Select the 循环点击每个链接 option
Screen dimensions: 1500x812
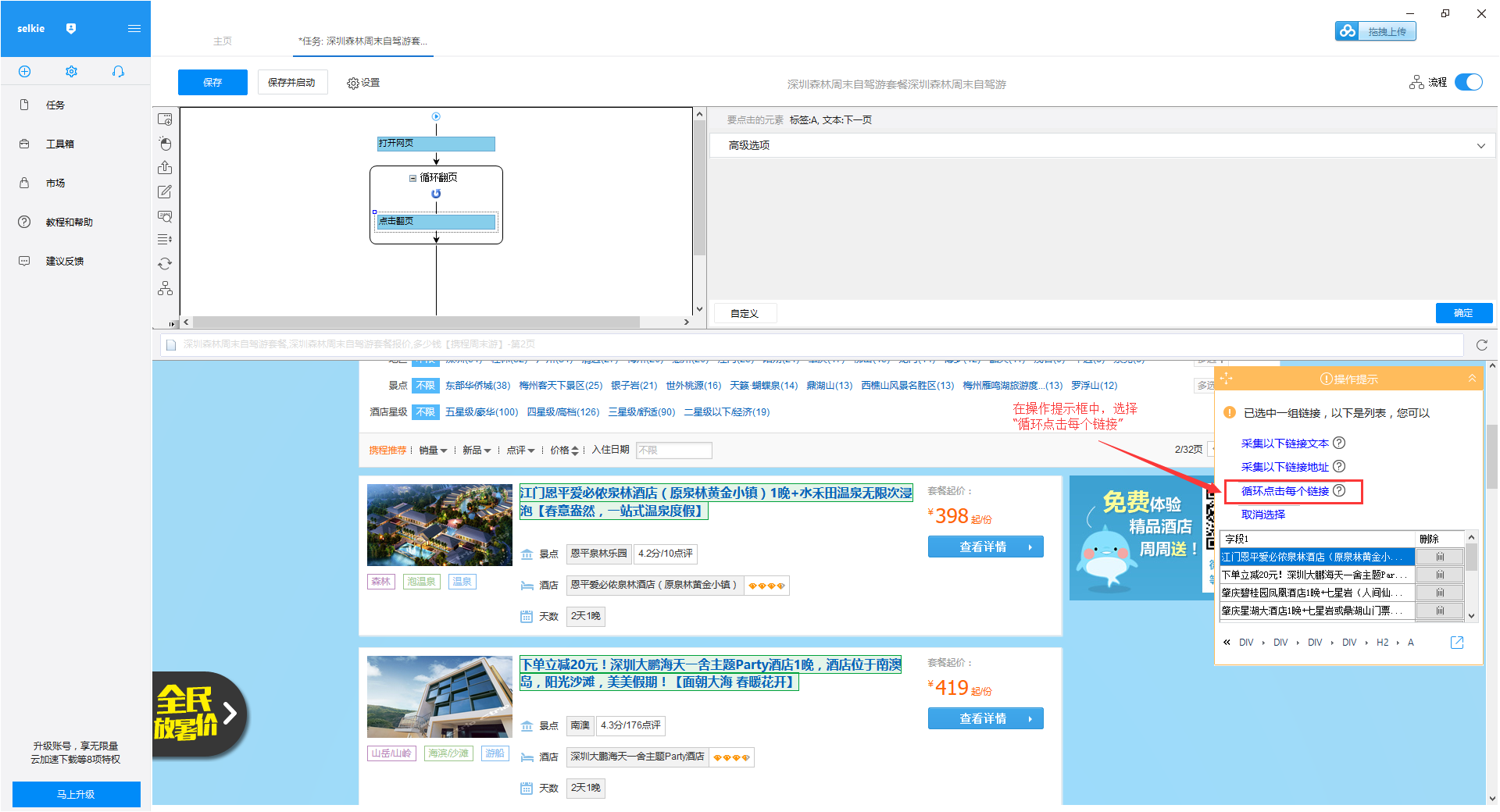[1286, 491]
